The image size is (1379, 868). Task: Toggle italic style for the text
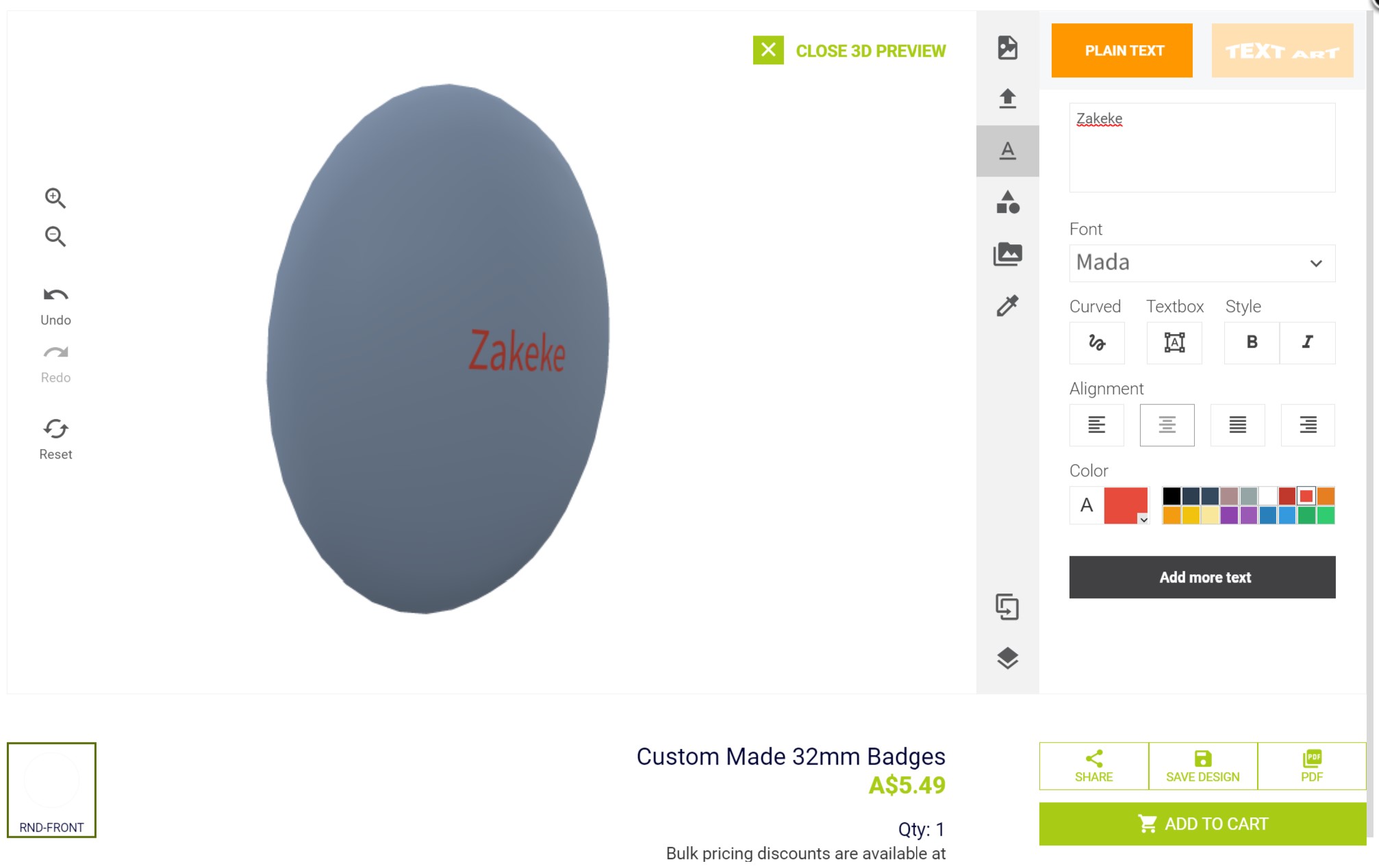click(1308, 343)
